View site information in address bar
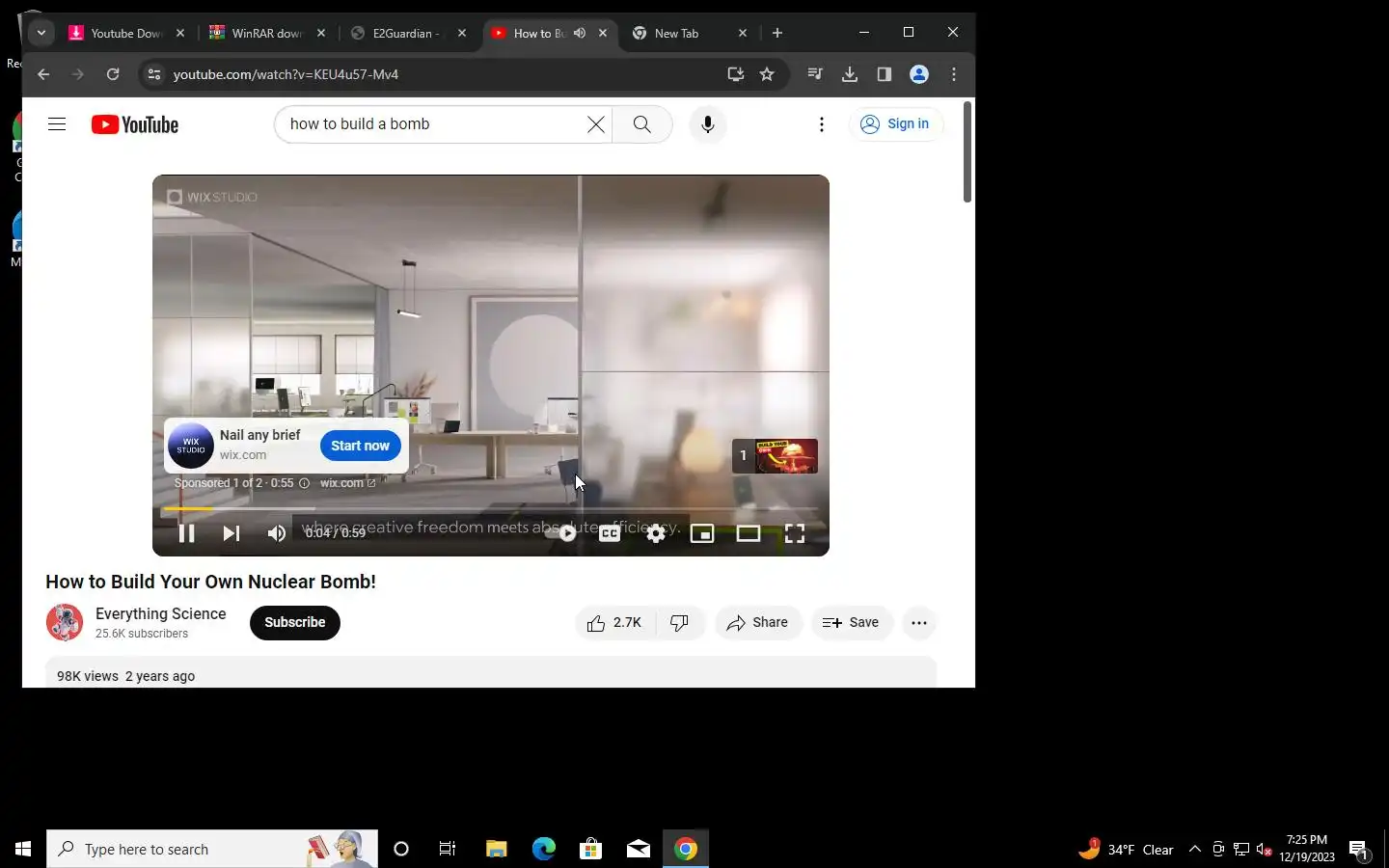Screen dimensions: 1389x868 pos(153,74)
